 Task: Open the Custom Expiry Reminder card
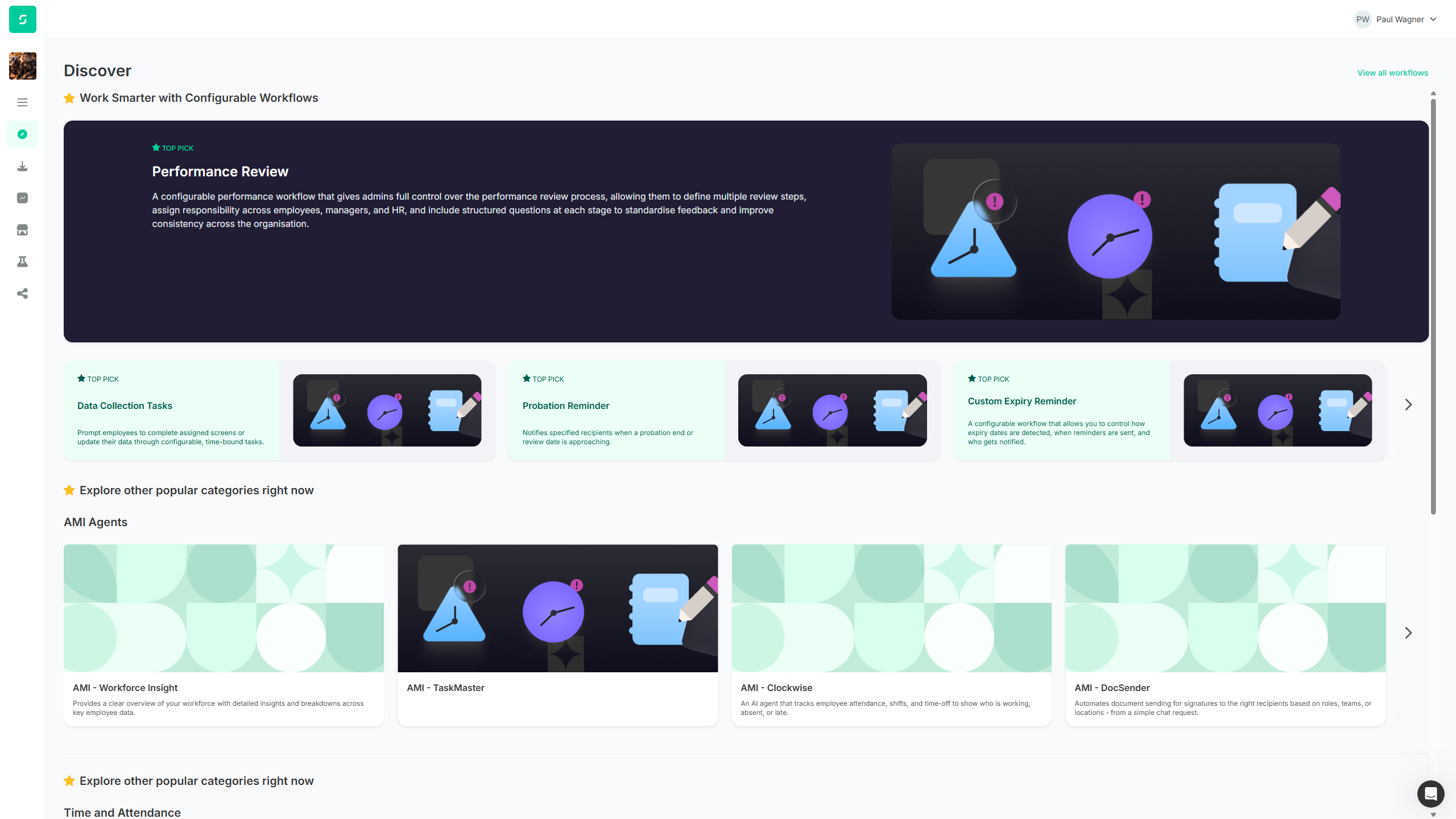(1170, 411)
